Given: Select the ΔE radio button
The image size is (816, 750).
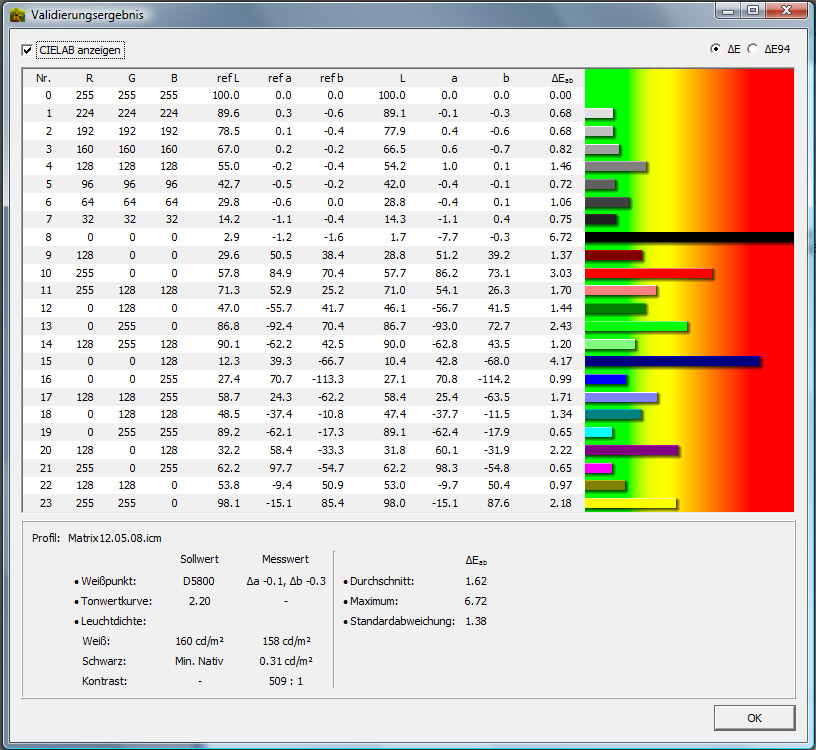Looking at the screenshot, I should click(x=715, y=49).
